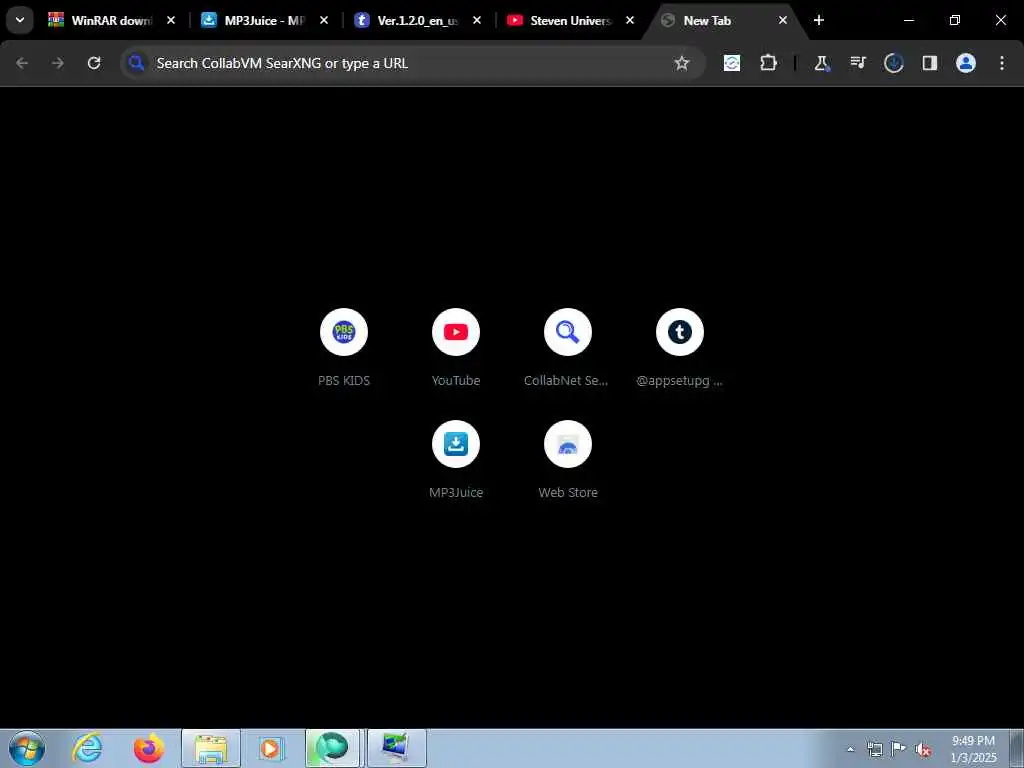Open the Windows Start menu

pos(27,748)
